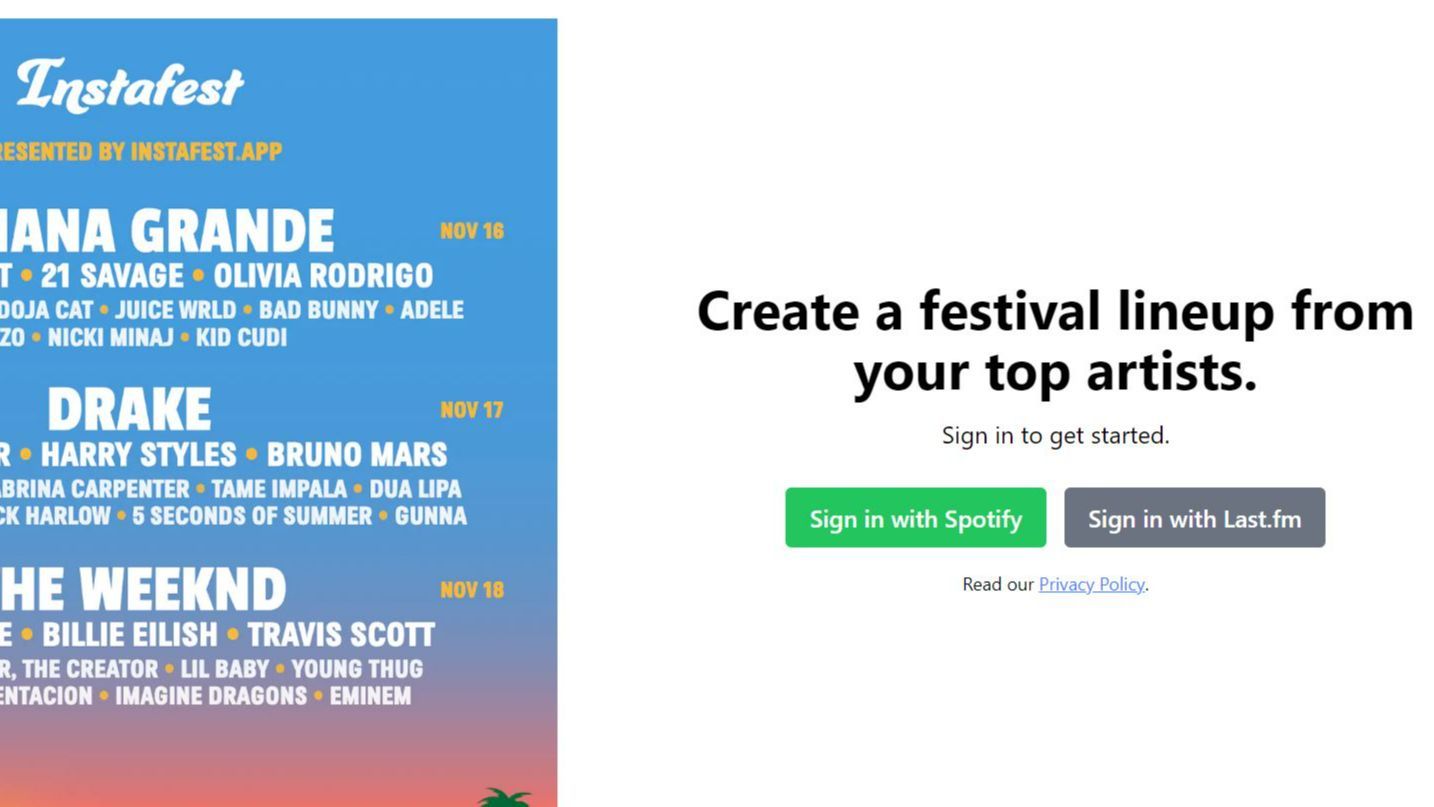Click the palm tree graphic at poster bottom

(504, 796)
